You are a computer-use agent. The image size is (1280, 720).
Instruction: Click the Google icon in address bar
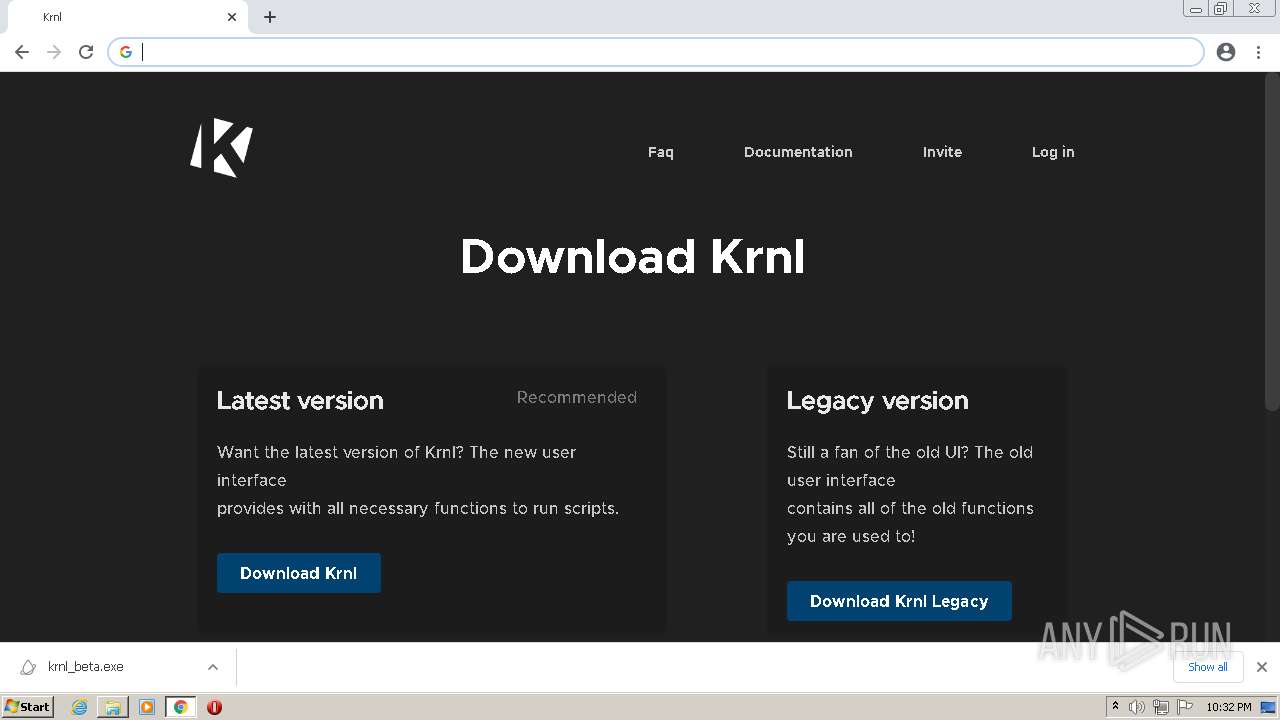coord(125,52)
